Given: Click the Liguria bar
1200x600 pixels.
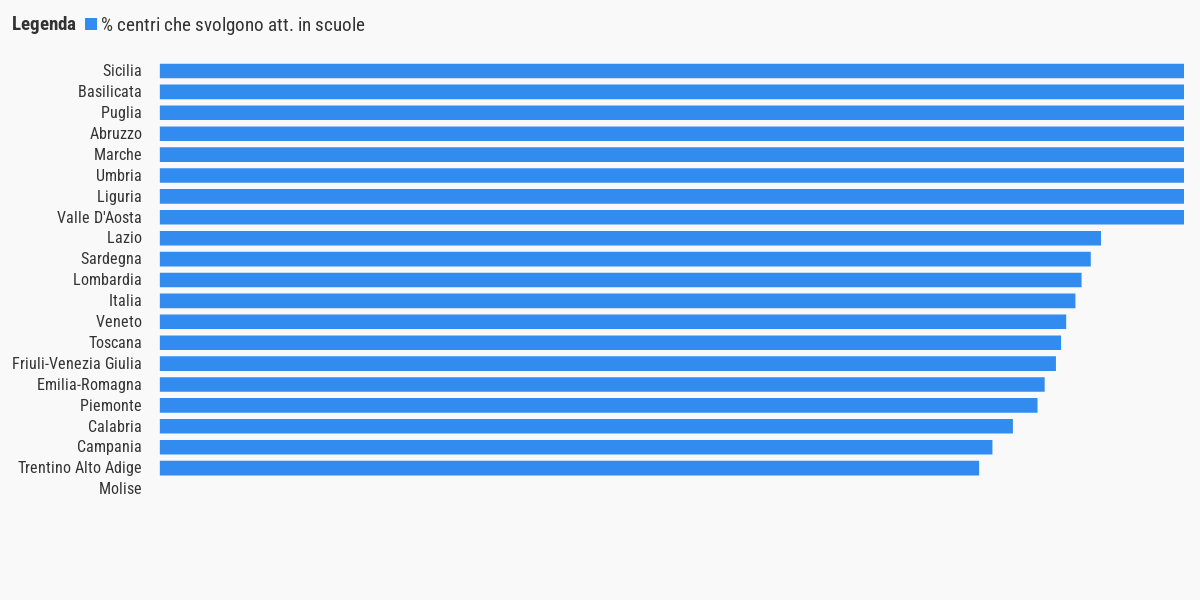Looking at the screenshot, I should [x=672, y=196].
